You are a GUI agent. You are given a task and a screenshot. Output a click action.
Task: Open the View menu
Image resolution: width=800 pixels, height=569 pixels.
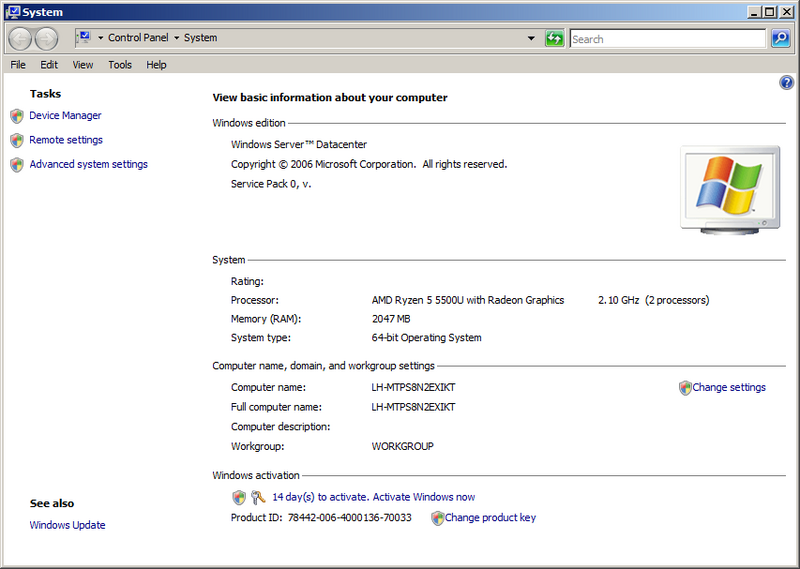coord(83,65)
